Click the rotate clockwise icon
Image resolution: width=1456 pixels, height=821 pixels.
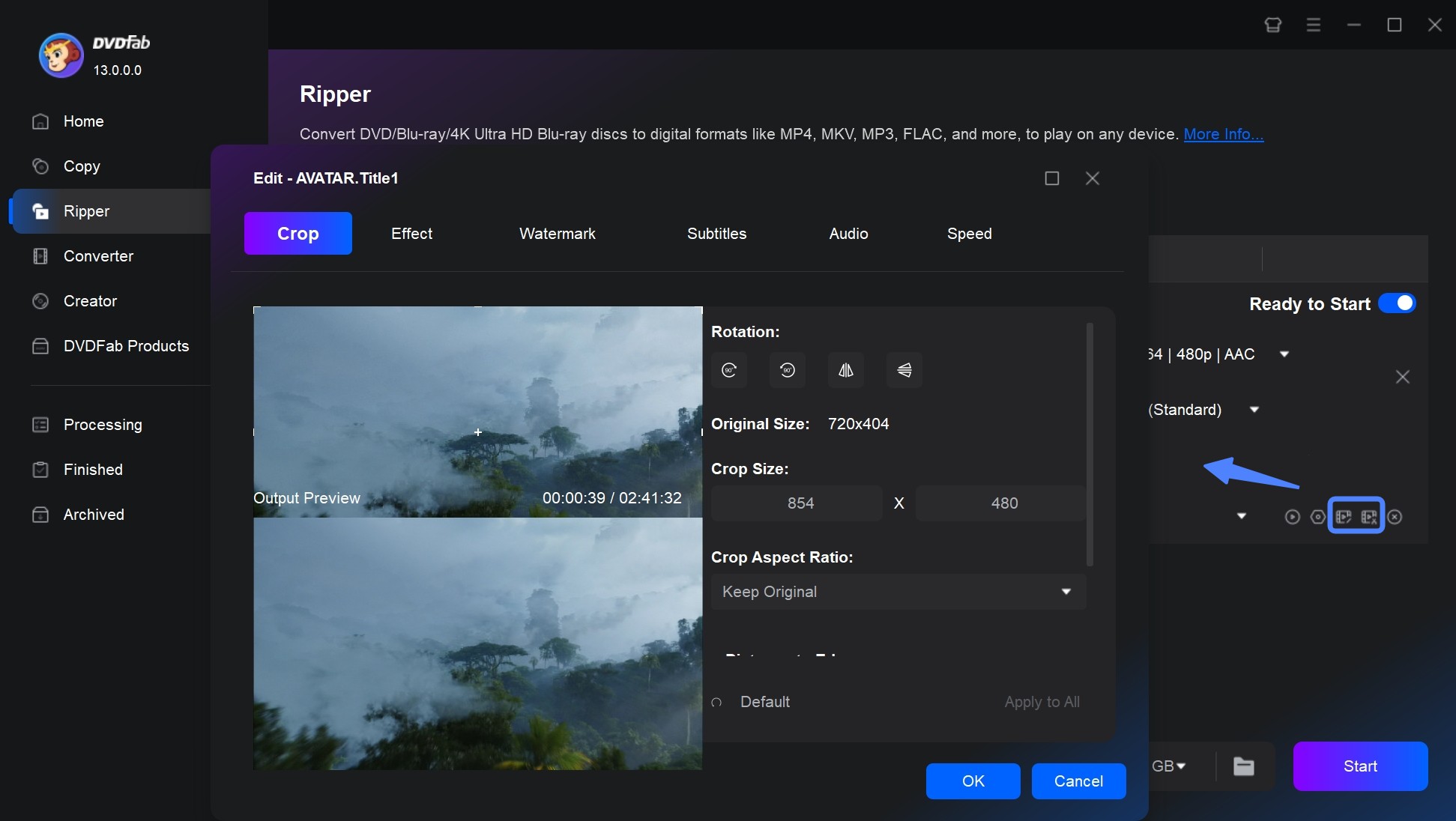[x=729, y=369]
